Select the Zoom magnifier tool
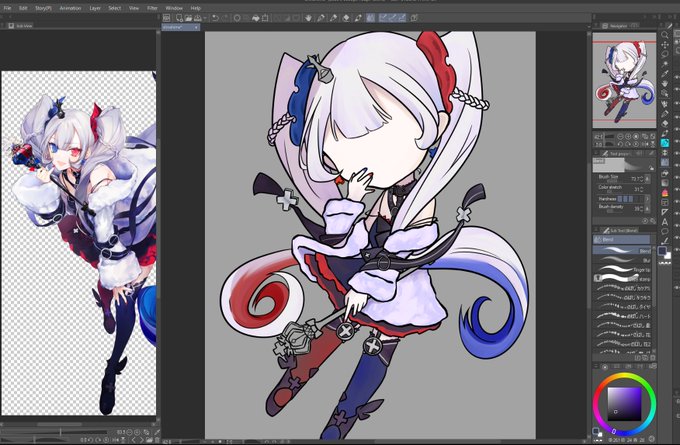Screen dimensions: 680x445 pyautogui.click(x=665, y=35)
